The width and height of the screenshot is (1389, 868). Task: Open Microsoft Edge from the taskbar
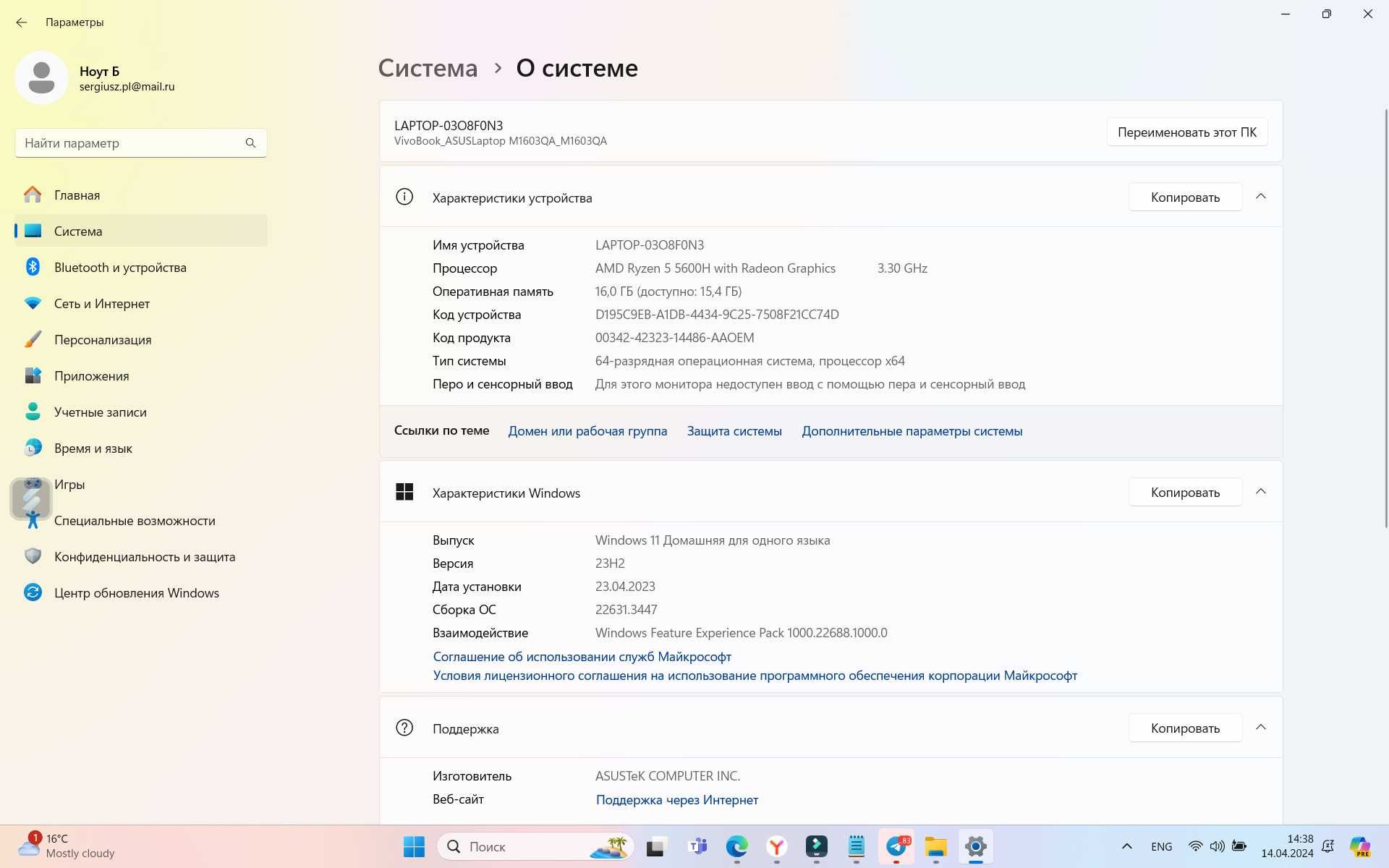[x=737, y=846]
